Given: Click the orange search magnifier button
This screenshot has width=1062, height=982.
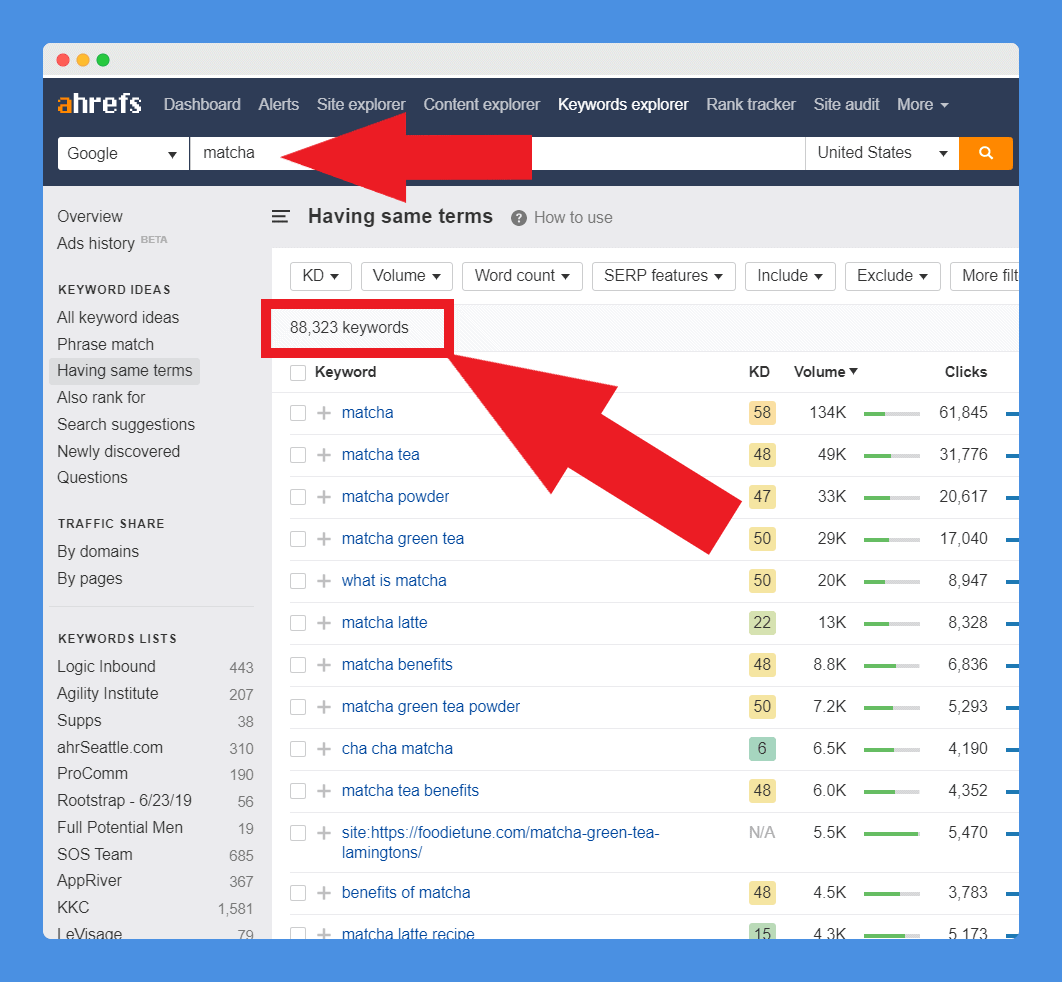Looking at the screenshot, I should pyautogui.click(x=985, y=153).
